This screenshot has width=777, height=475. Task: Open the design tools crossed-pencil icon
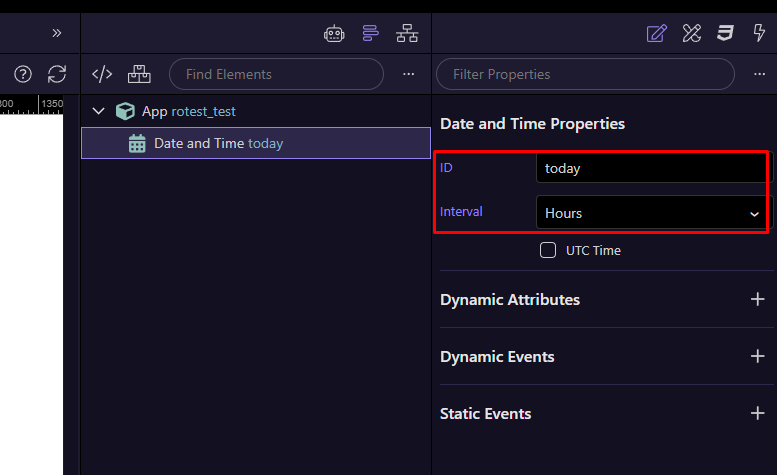pos(691,33)
